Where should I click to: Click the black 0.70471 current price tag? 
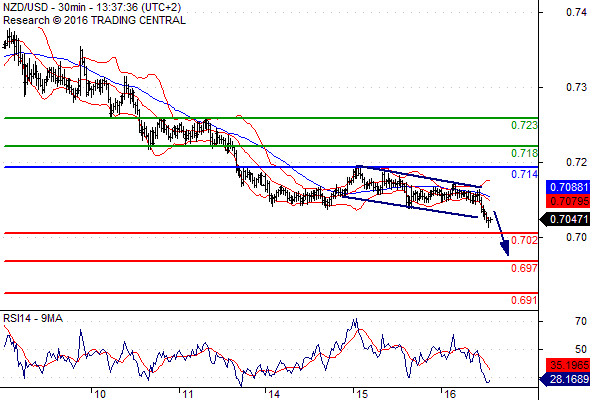(565, 219)
